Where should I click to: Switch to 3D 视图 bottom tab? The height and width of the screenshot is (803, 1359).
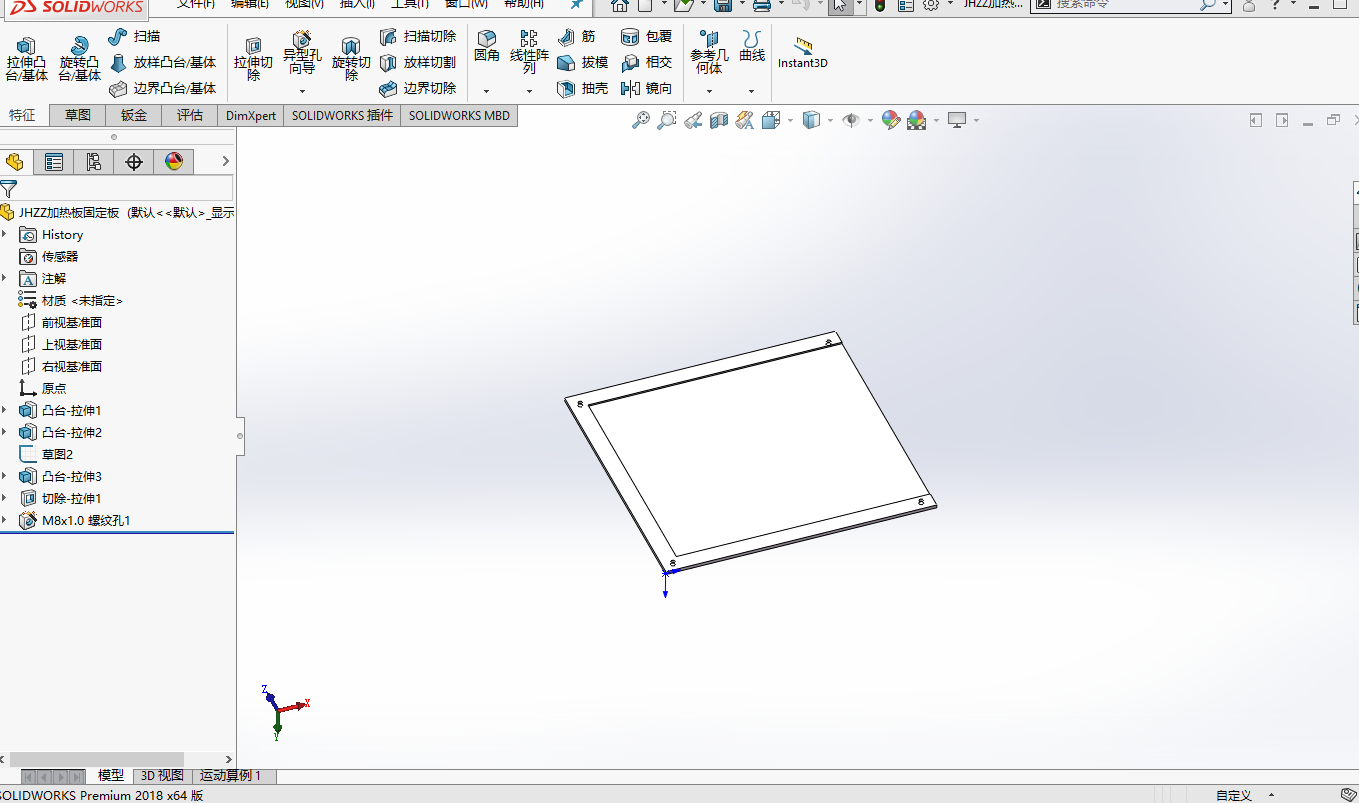click(162, 776)
